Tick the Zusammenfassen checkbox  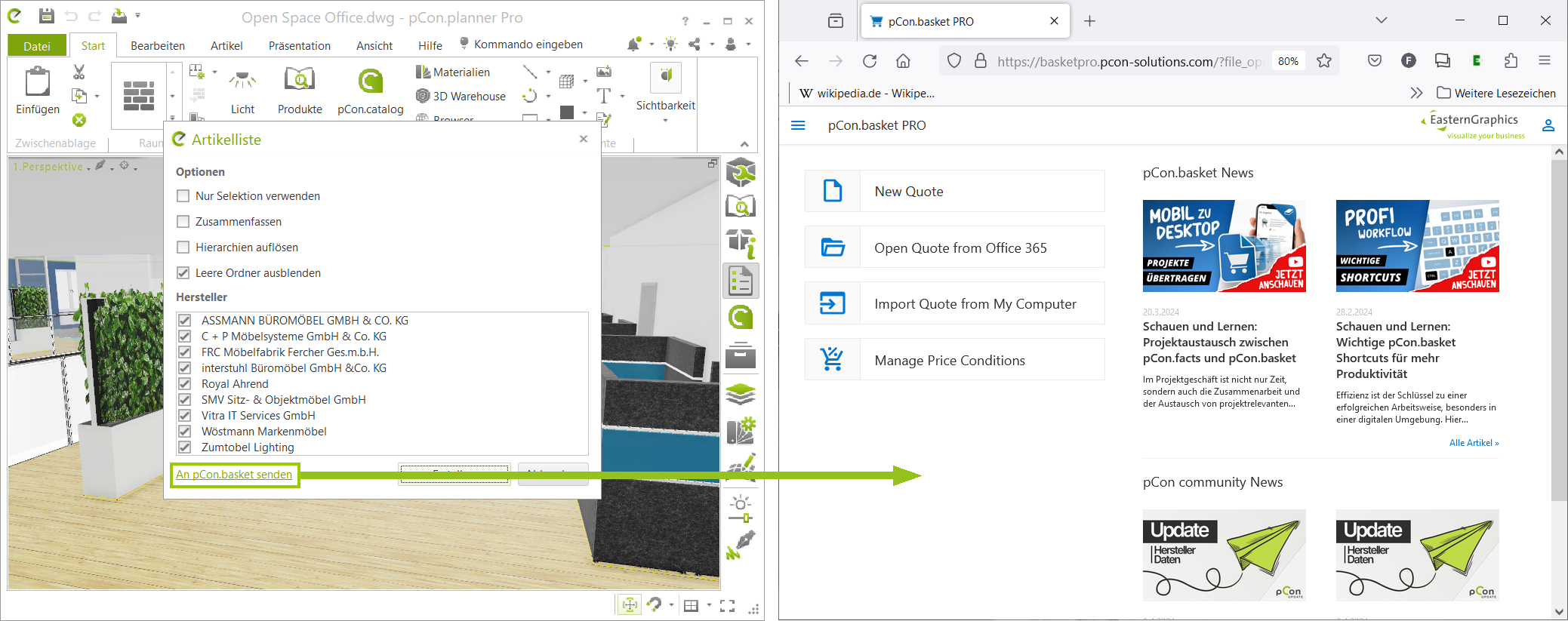click(x=183, y=221)
